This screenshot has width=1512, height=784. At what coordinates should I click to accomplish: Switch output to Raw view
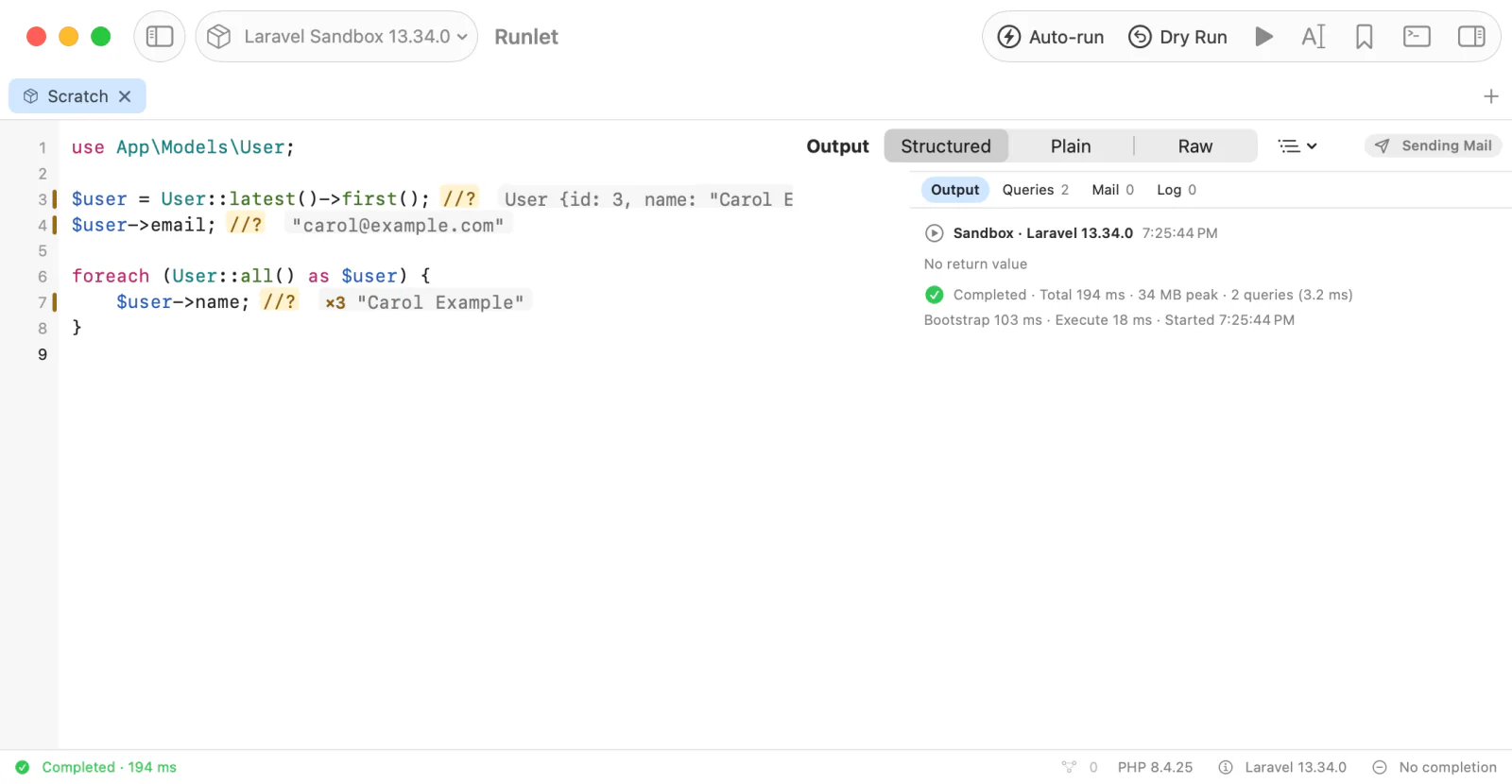(1195, 146)
